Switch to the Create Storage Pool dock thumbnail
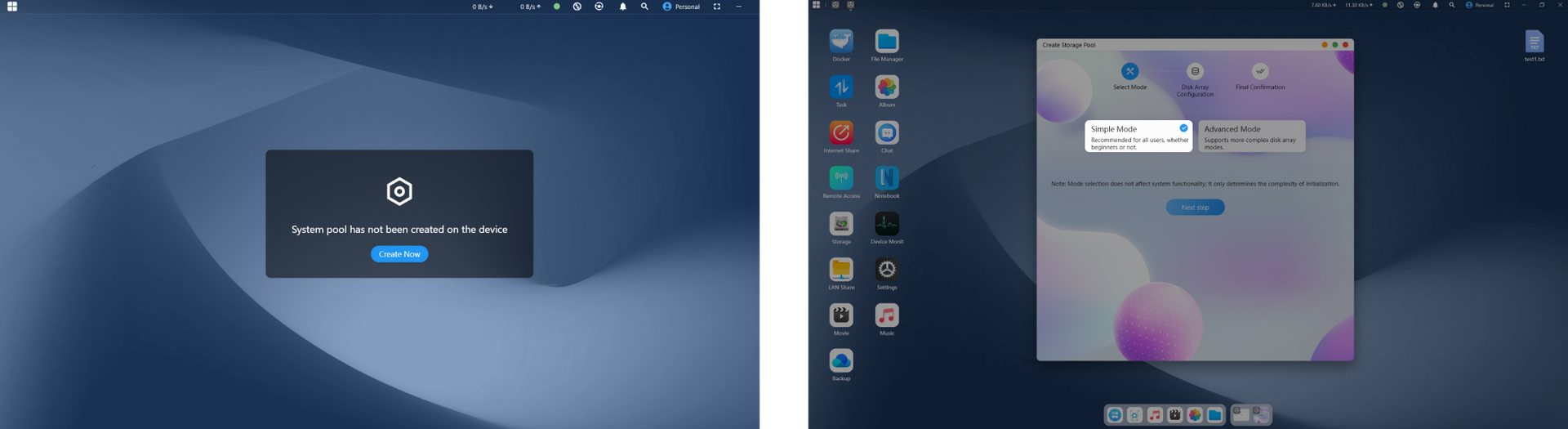The width and height of the screenshot is (1568, 429). coord(1262,415)
